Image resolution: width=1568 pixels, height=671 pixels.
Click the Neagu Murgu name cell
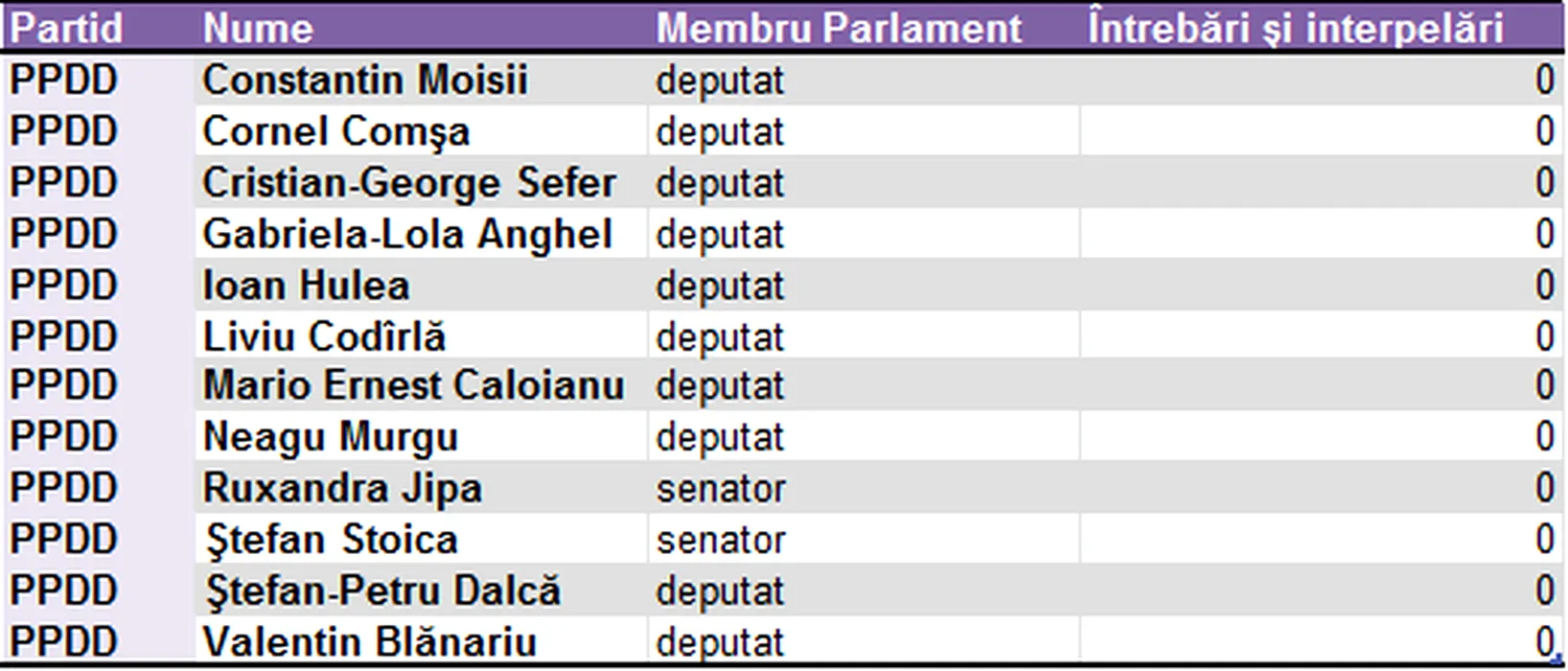pos(331,437)
